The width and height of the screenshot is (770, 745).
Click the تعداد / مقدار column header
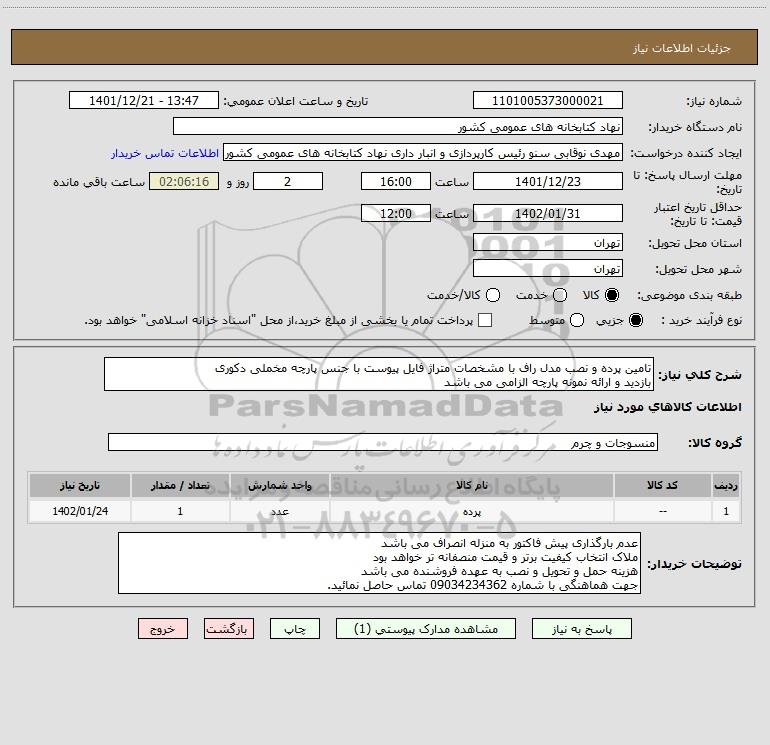pos(180,485)
